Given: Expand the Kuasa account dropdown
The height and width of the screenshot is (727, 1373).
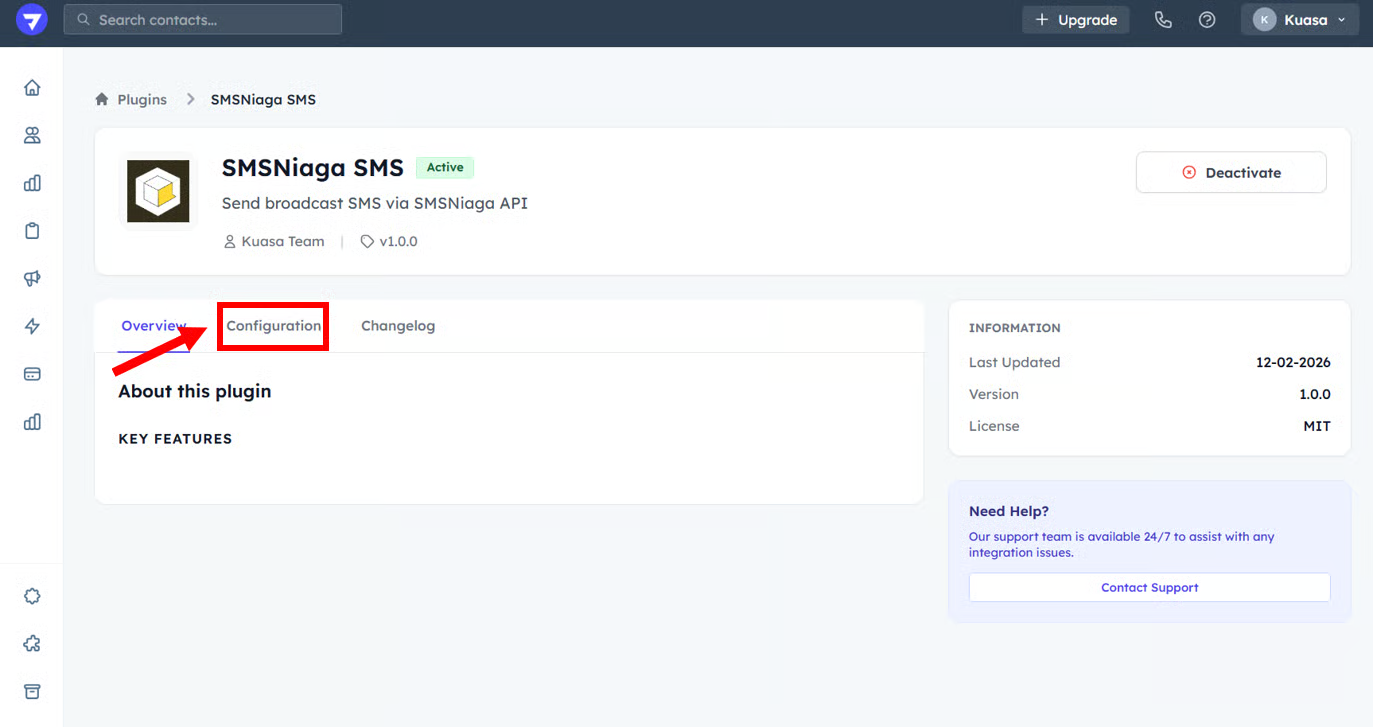Looking at the screenshot, I should point(1299,20).
